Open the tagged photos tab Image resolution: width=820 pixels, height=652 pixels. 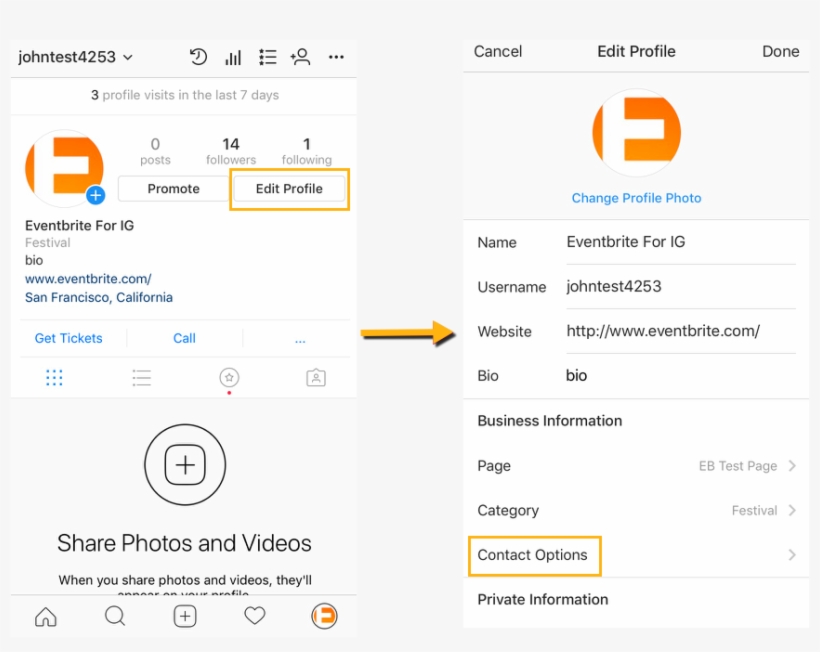pyautogui.click(x=316, y=378)
